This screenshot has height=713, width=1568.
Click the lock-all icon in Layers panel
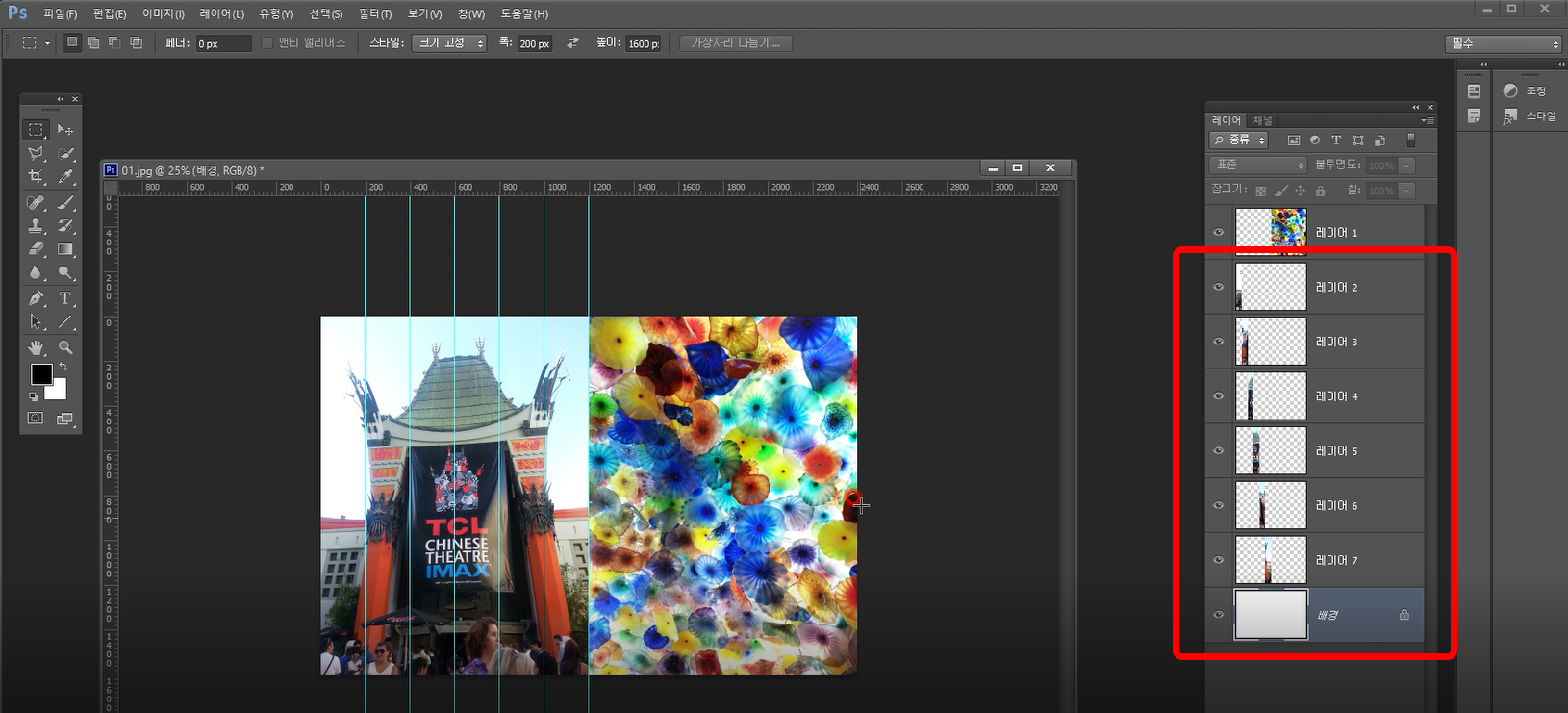click(1320, 191)
